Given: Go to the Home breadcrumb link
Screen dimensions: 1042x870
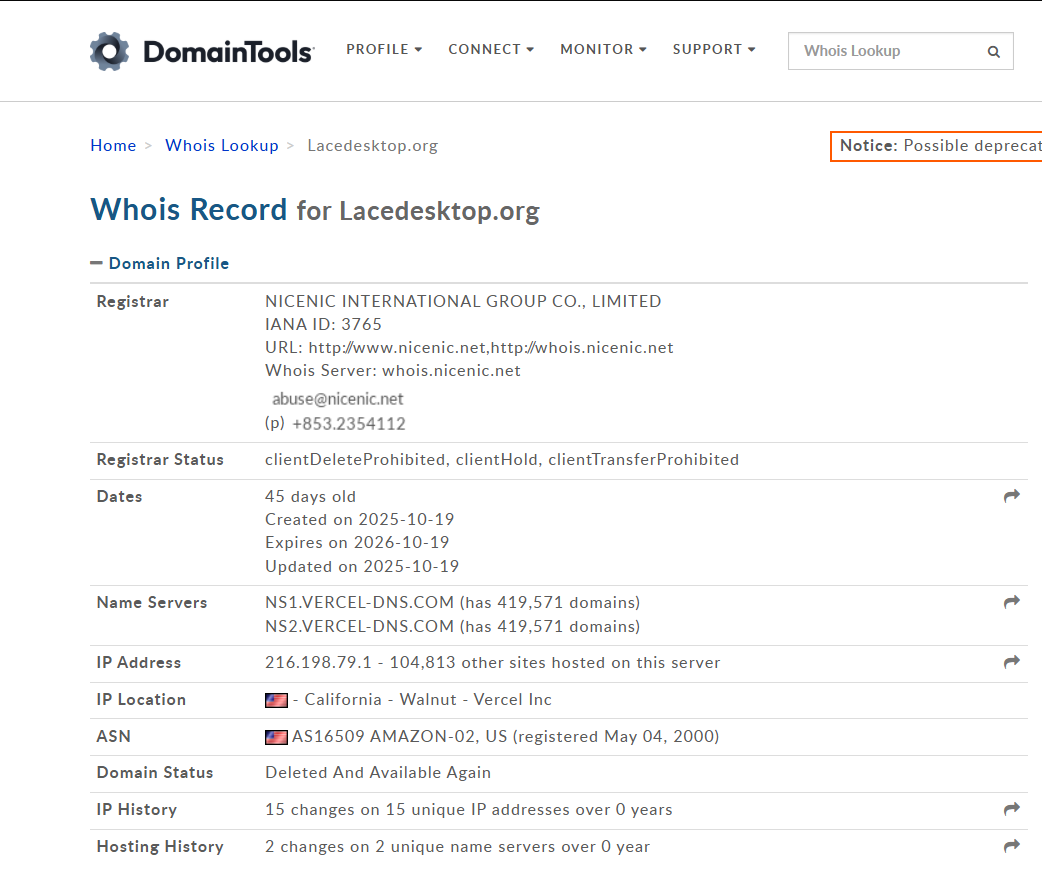Looking at the screenshot, I should click(113, 146).
